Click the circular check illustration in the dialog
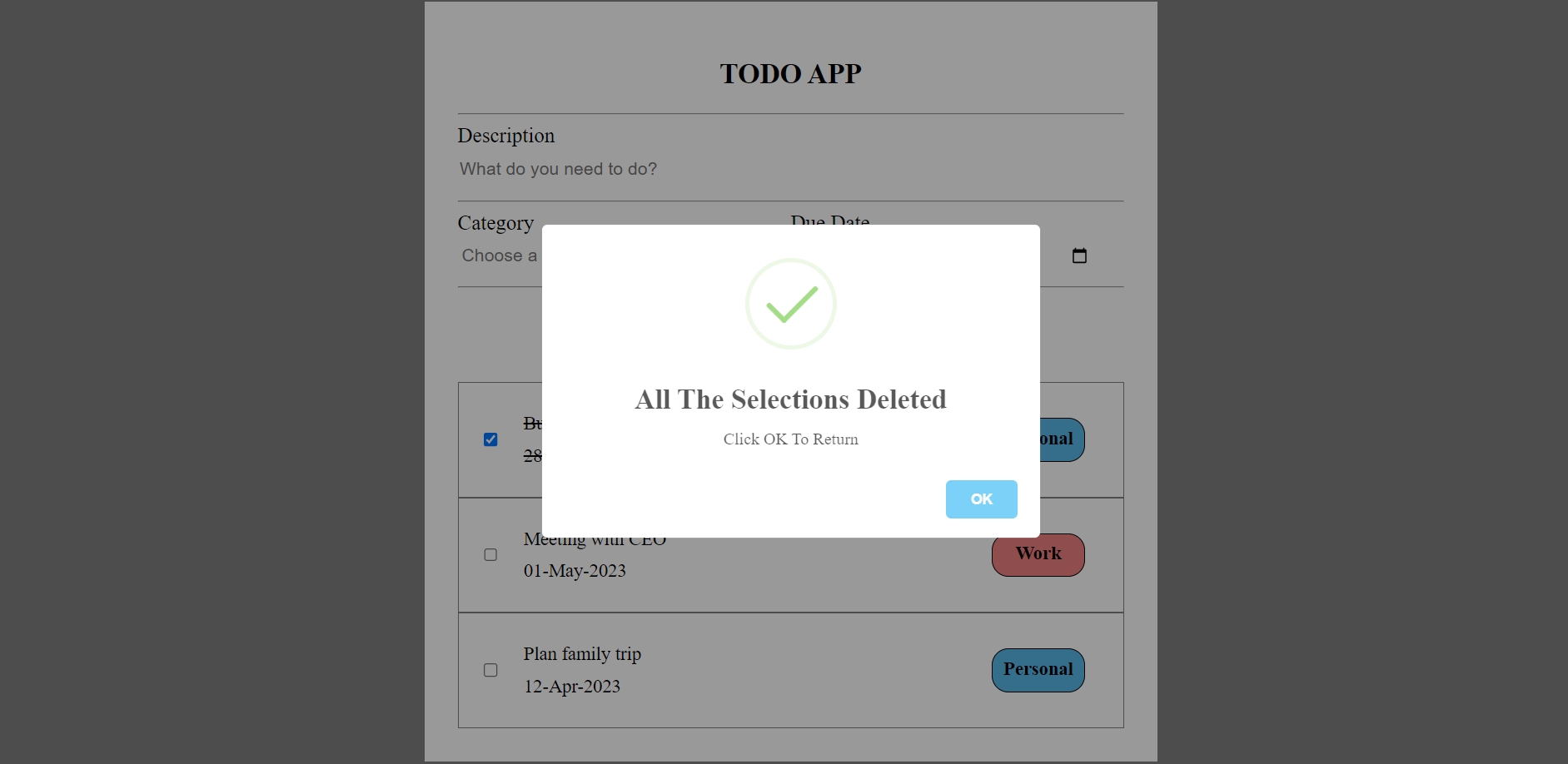Image resolution: width=1568 pixels, height=764 pixels. [x=790, y=304]
